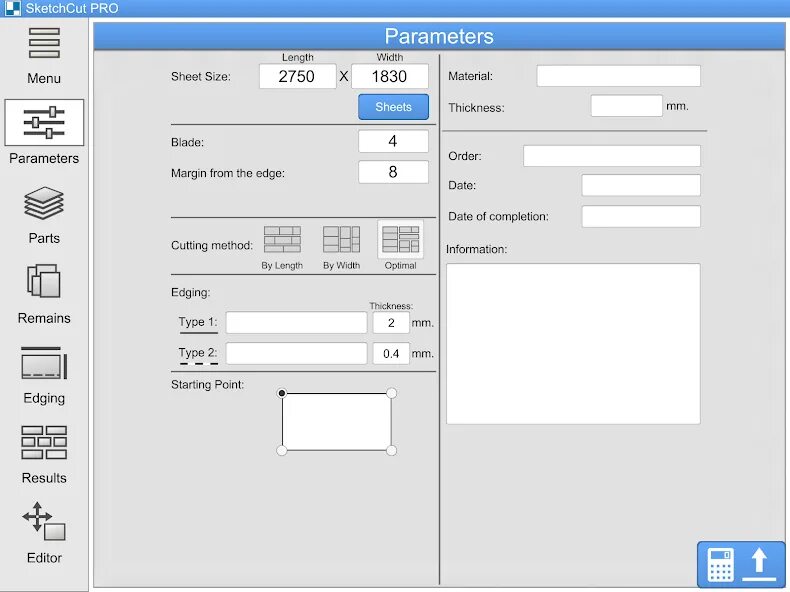Click the Edging label in sidebar
The height and width of the screenshot is (592, 790).
[44, 399]
